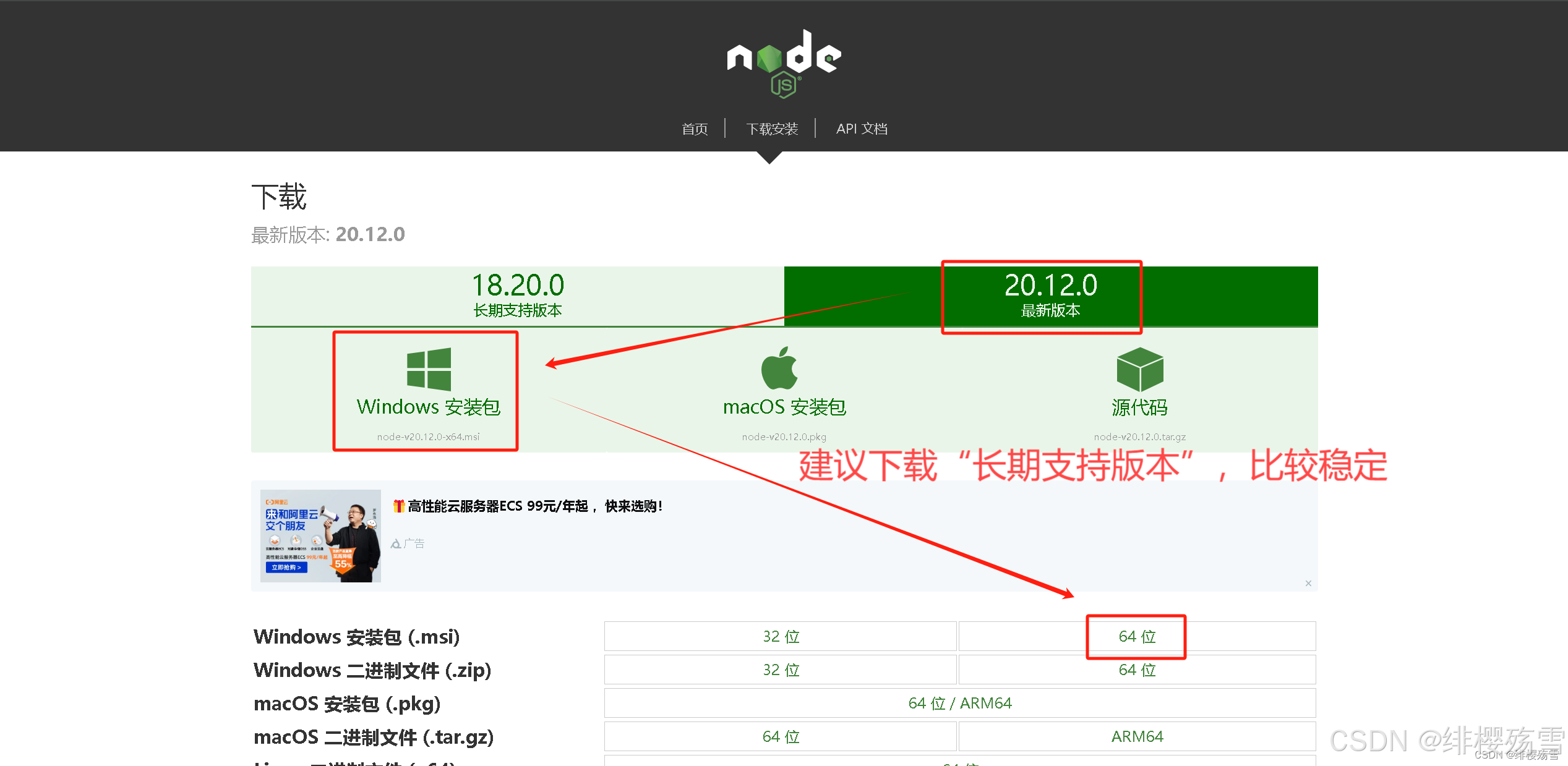Viewport: 1568px width, 766px height.
Task: Download macOS .tar.gz ARM64 binary
Action: [1137, 736]
